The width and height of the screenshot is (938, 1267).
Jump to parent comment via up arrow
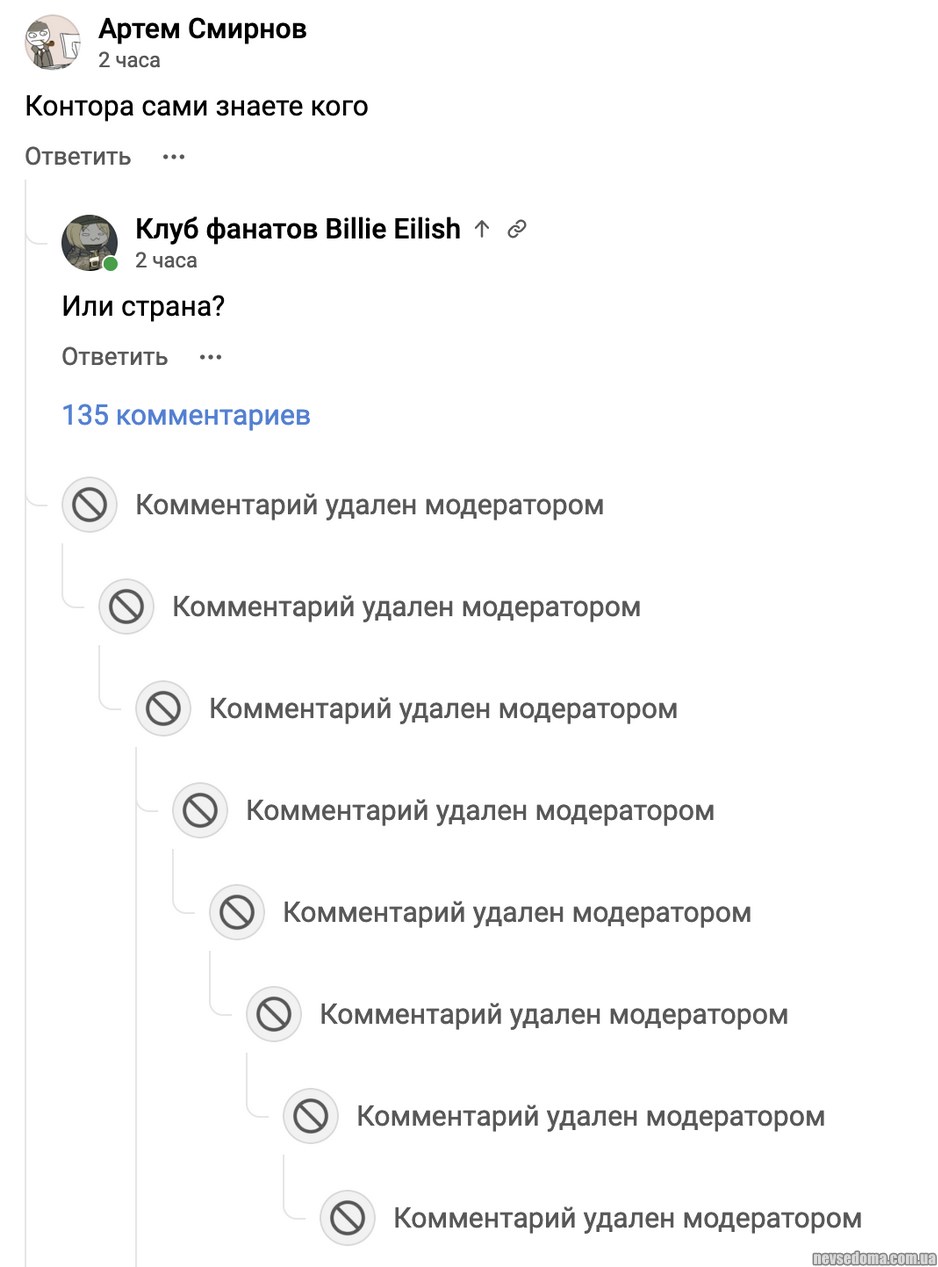point(481,229)
